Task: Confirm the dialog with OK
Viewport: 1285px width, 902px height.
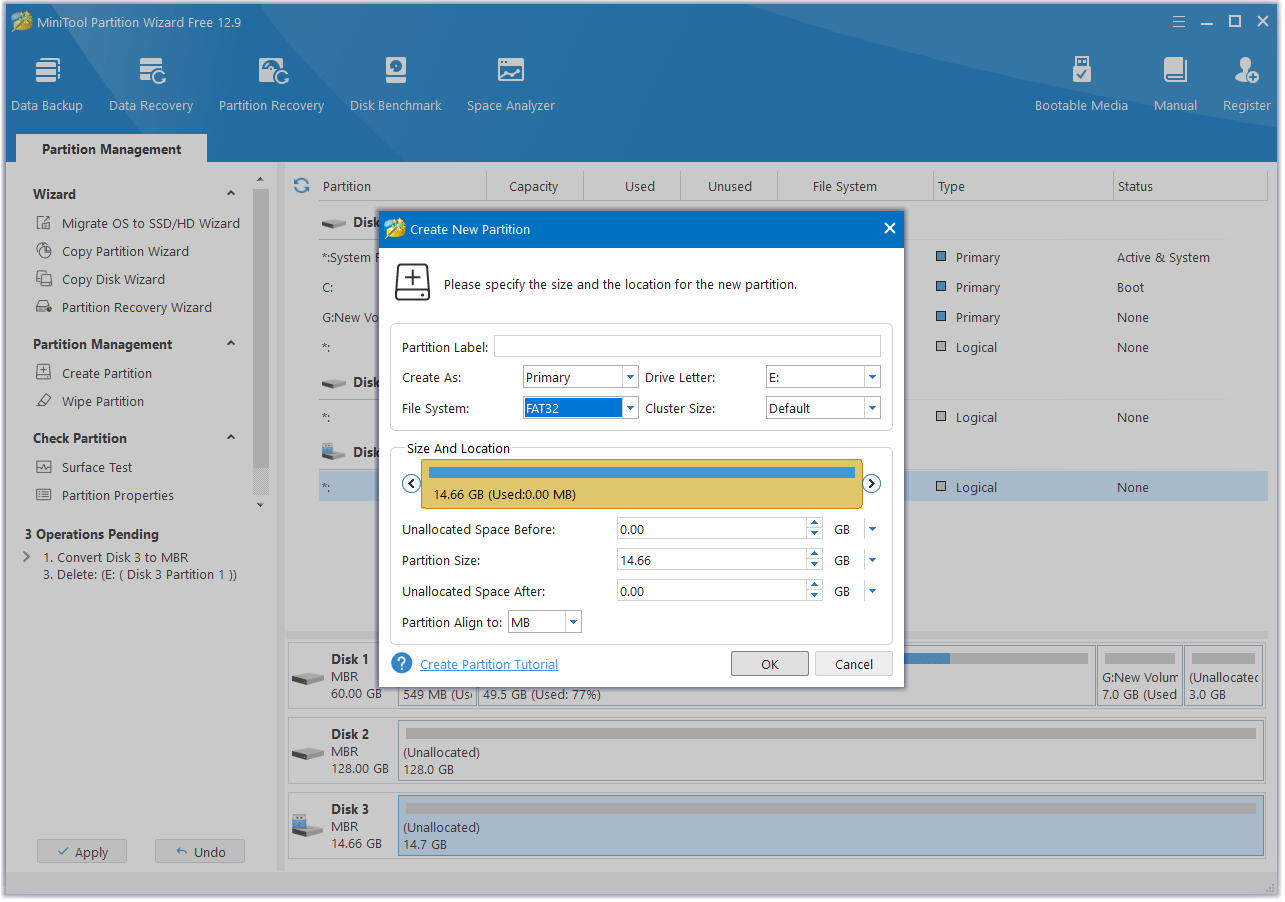Action: coord(770,664)
